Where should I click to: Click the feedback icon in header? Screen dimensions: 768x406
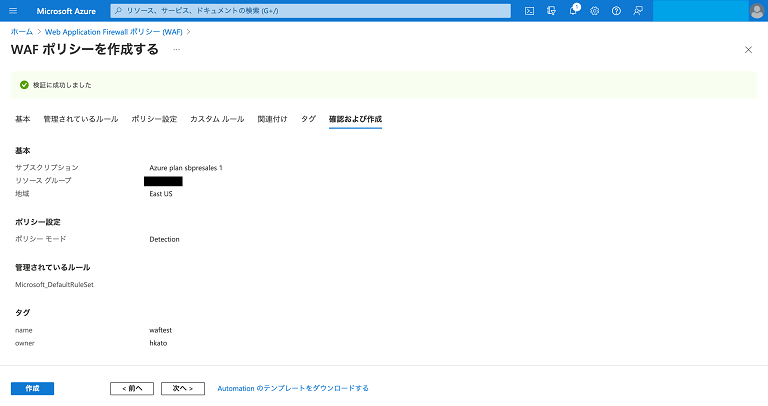pyautogui.click(x=638, y=11)
